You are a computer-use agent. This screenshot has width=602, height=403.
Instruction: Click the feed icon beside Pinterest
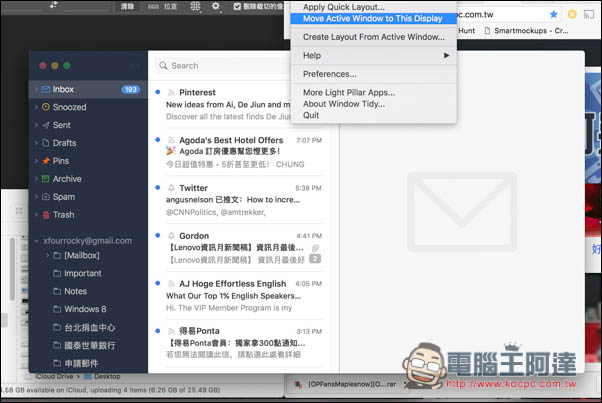tap(171, 92)
